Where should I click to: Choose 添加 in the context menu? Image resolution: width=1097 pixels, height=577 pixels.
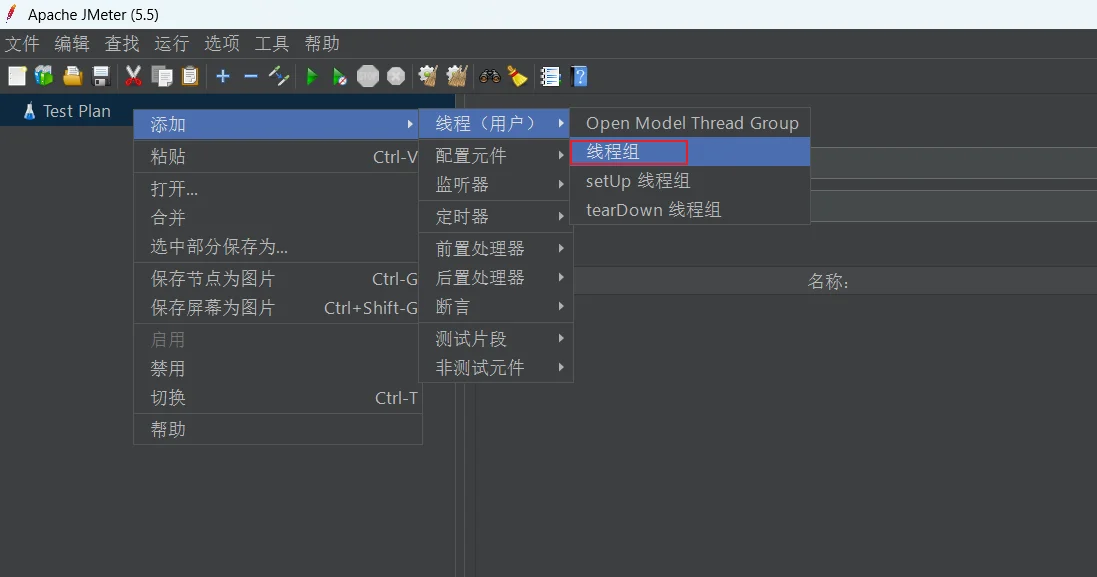pyautogui.click(x=278, y=124)
